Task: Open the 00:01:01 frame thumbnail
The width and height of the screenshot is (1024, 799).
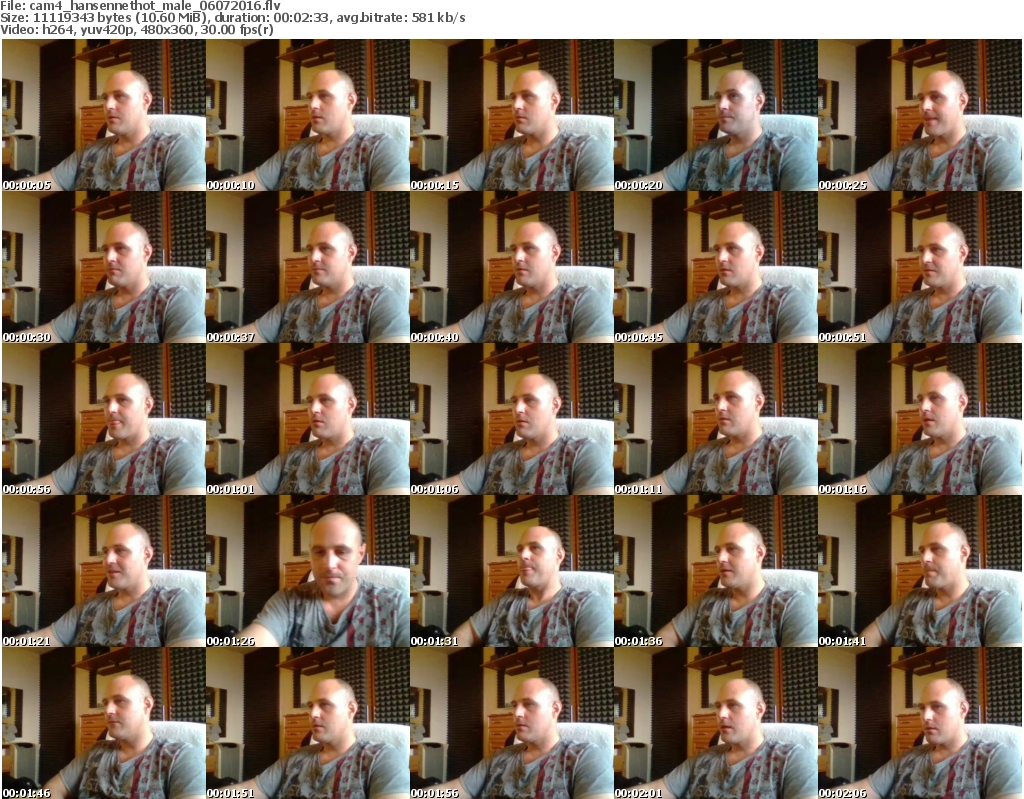Action: (x=308, y=419)
